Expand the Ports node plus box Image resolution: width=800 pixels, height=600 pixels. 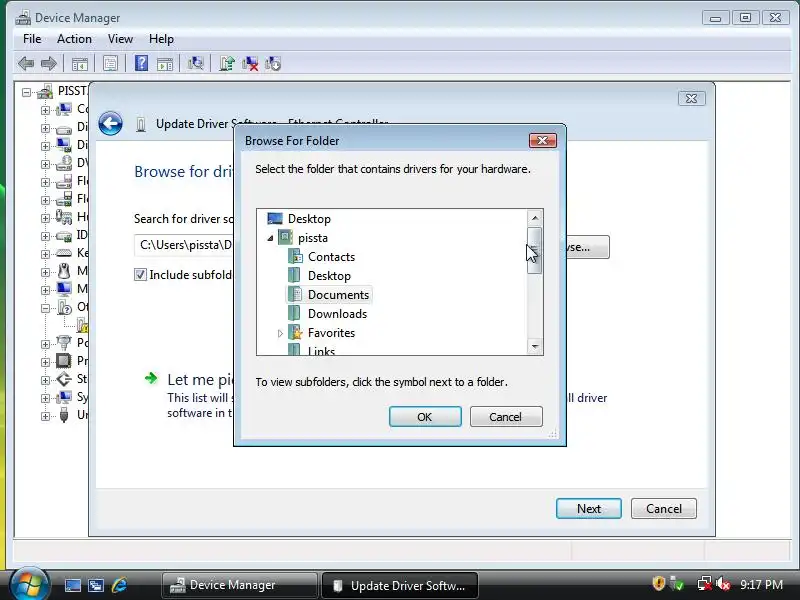click(x=45, y=344)
